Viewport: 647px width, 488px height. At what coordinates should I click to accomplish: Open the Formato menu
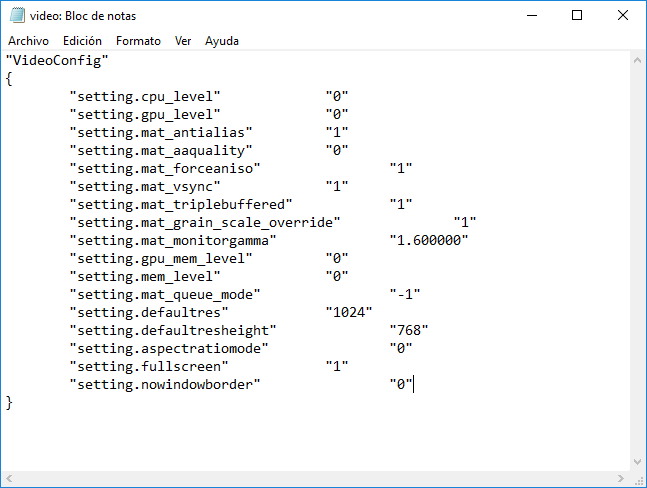[138, 41]
